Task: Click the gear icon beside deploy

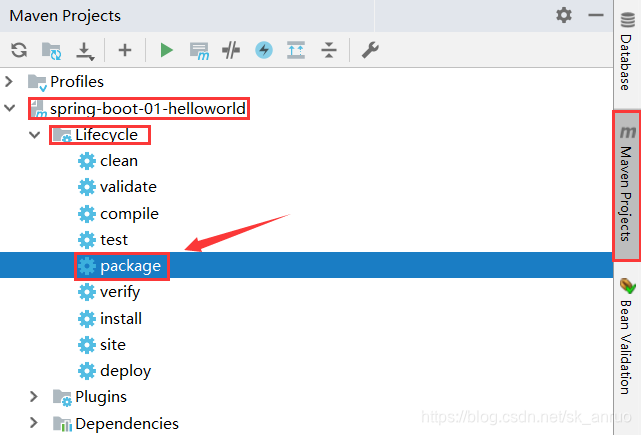Action: 87,371
